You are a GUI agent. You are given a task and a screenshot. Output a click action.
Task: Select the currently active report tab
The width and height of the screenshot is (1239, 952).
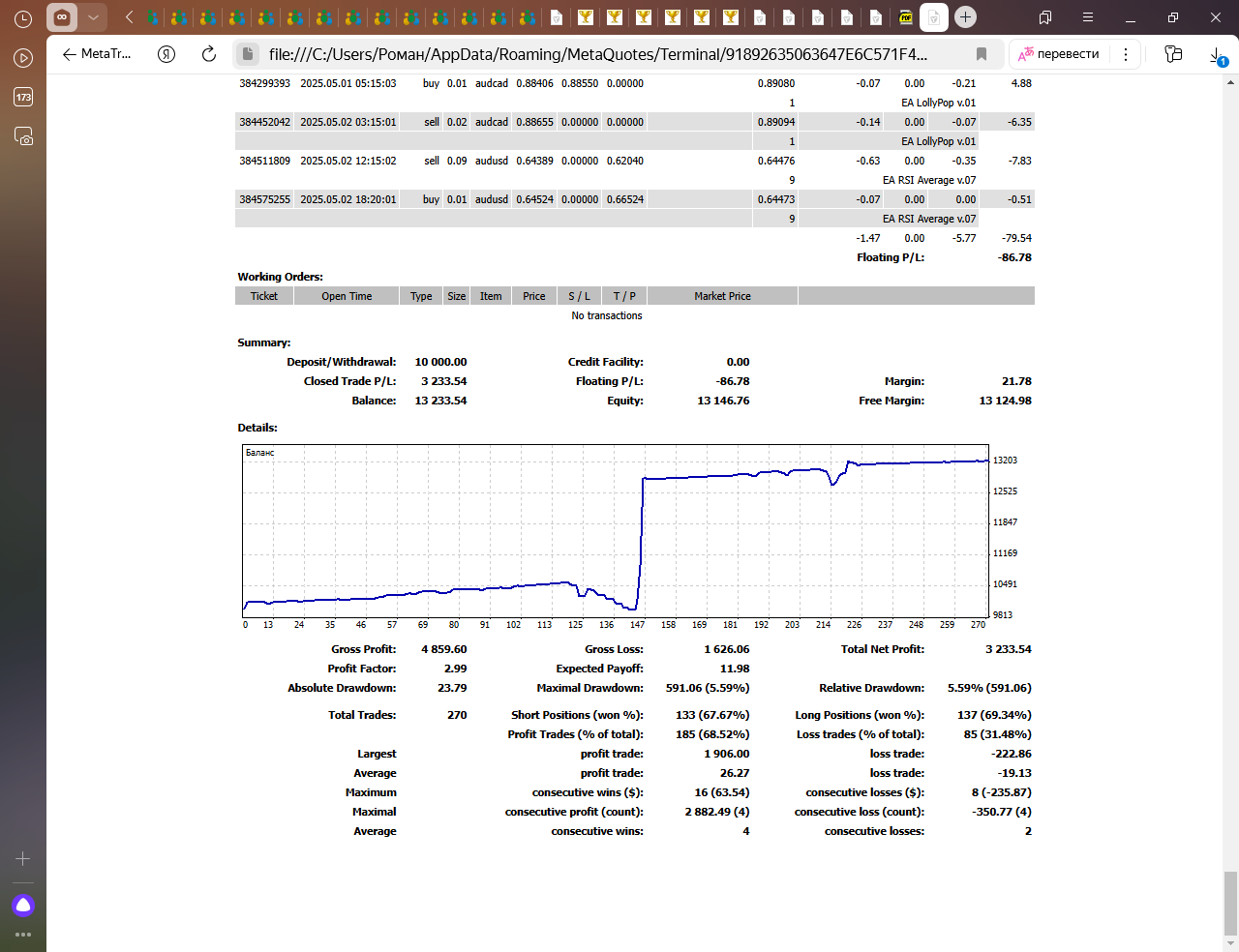point(934,17)
